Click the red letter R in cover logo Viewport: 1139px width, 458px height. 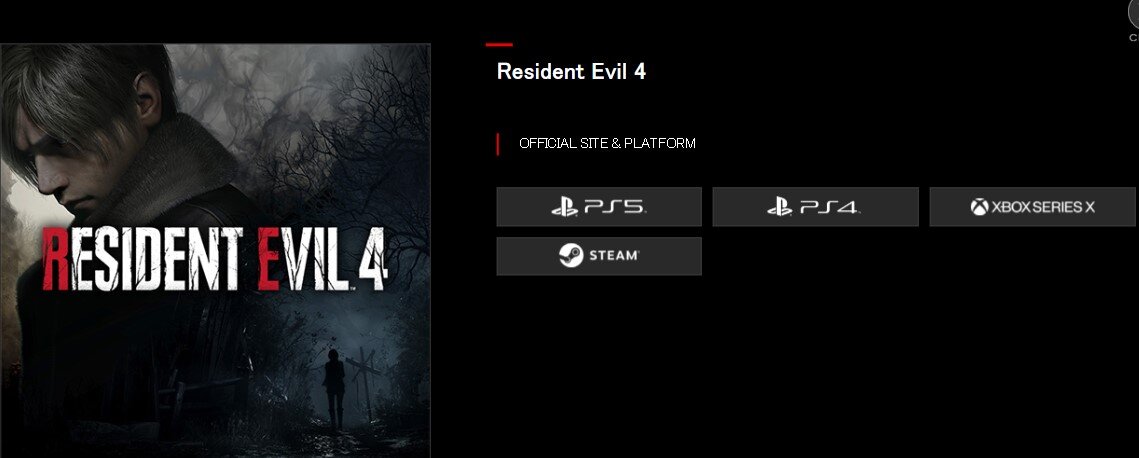pos(55,259)
